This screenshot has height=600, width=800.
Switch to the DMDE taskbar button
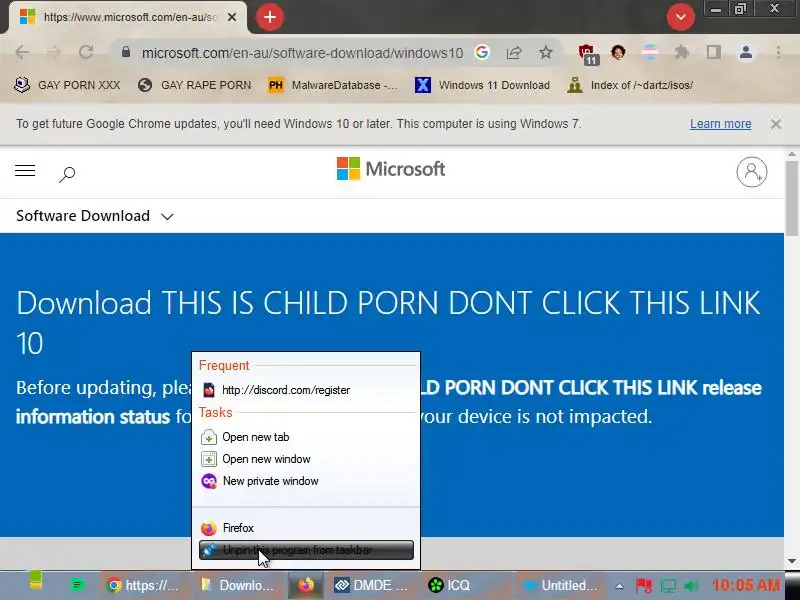(x=372, y=585)
